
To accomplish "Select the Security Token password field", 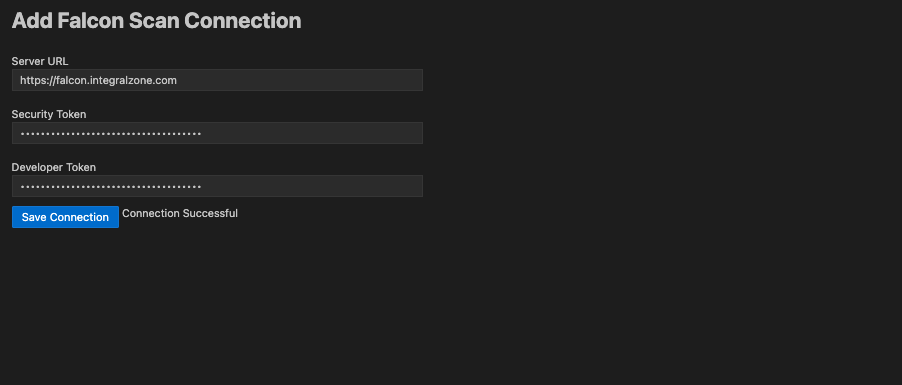I will tap(217, 133).
